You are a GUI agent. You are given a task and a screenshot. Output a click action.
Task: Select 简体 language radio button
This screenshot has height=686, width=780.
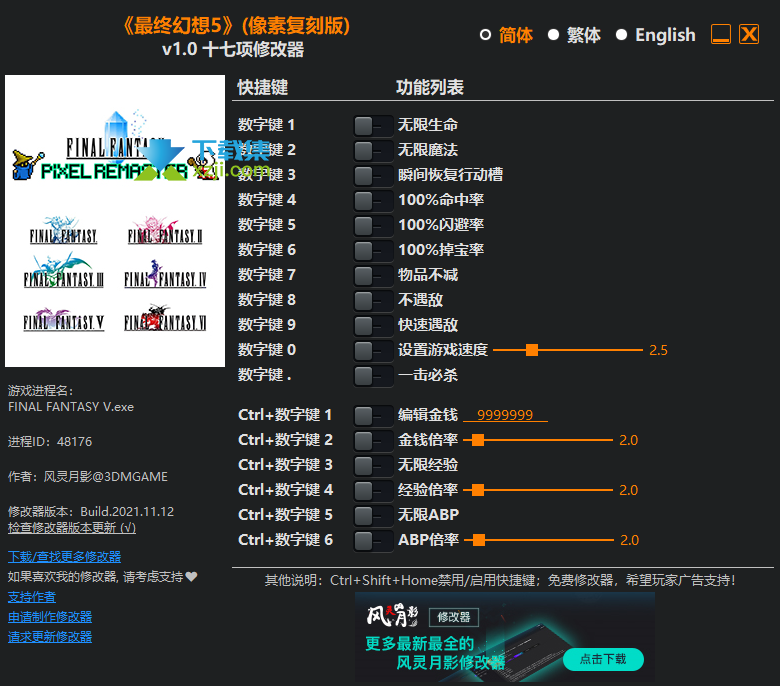[486, 35]
